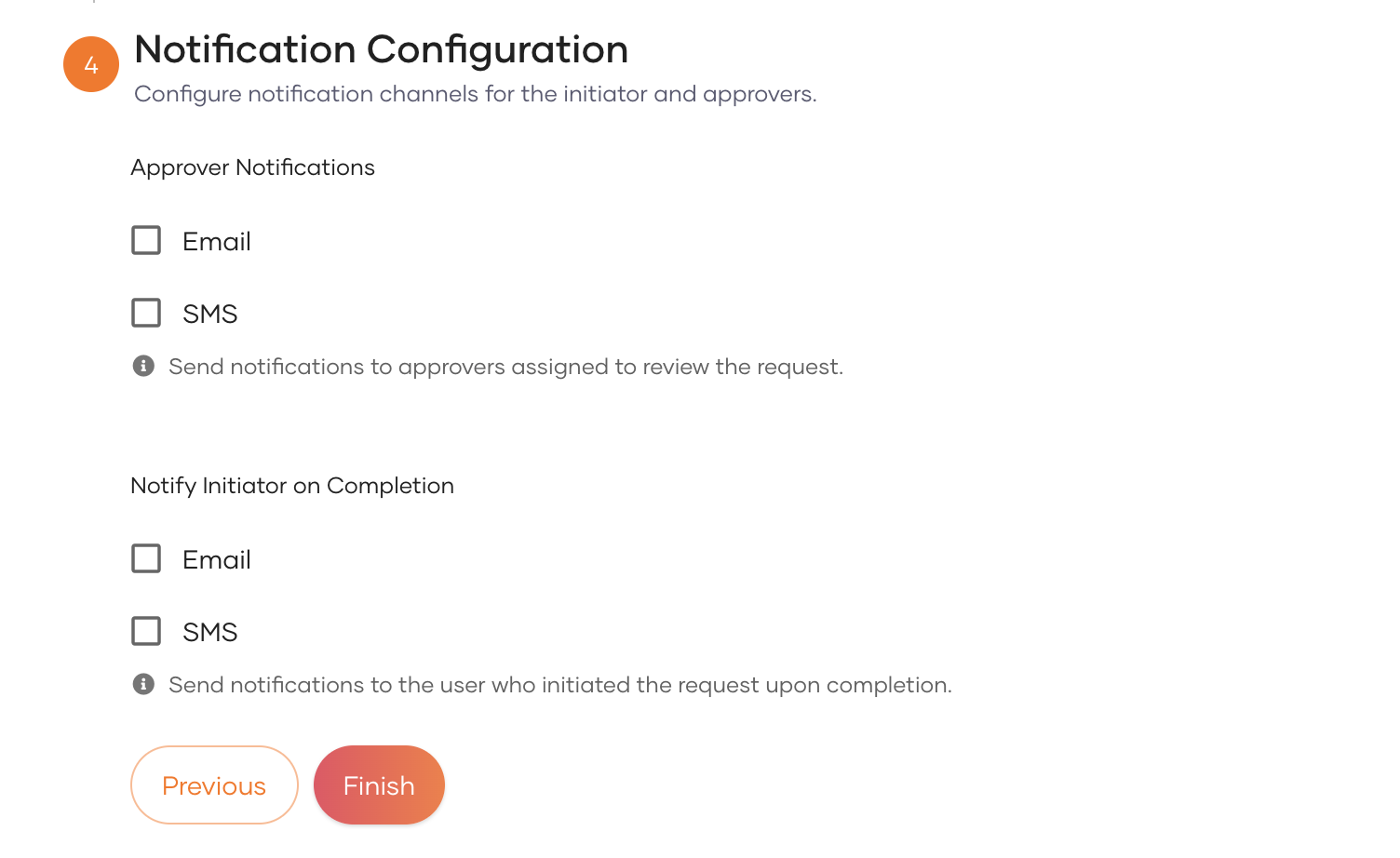Select SMS label text under Notify Initiator
1400x858 pixels.
[210, 633]
